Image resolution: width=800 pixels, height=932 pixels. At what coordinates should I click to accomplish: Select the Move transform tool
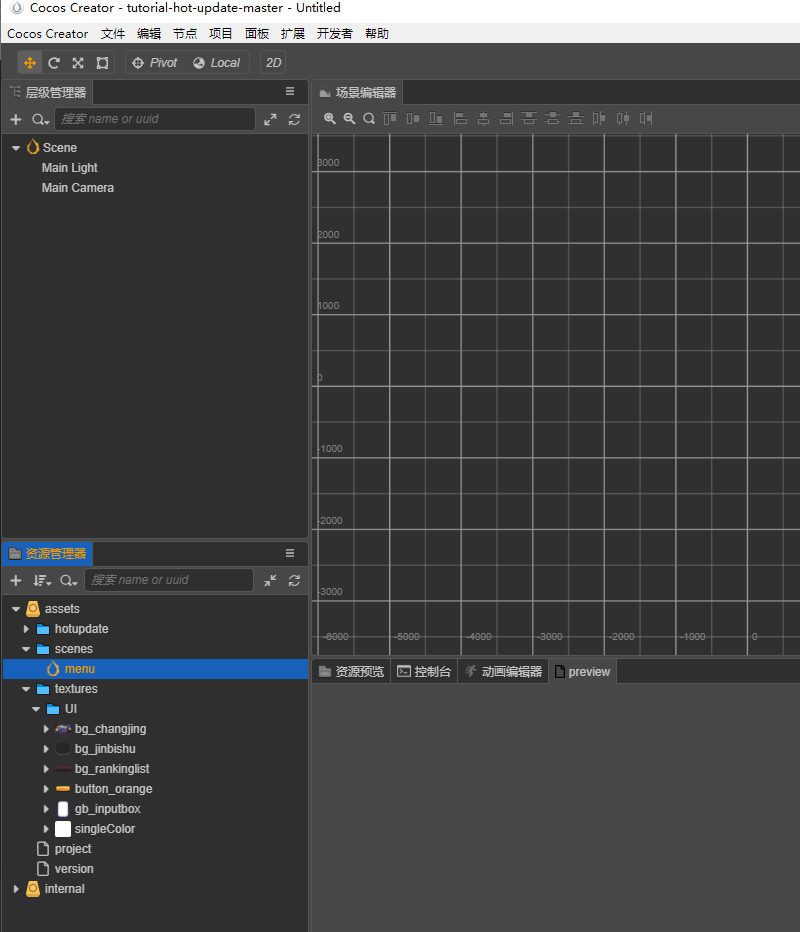pyautogui.click(x=30, y=63)
